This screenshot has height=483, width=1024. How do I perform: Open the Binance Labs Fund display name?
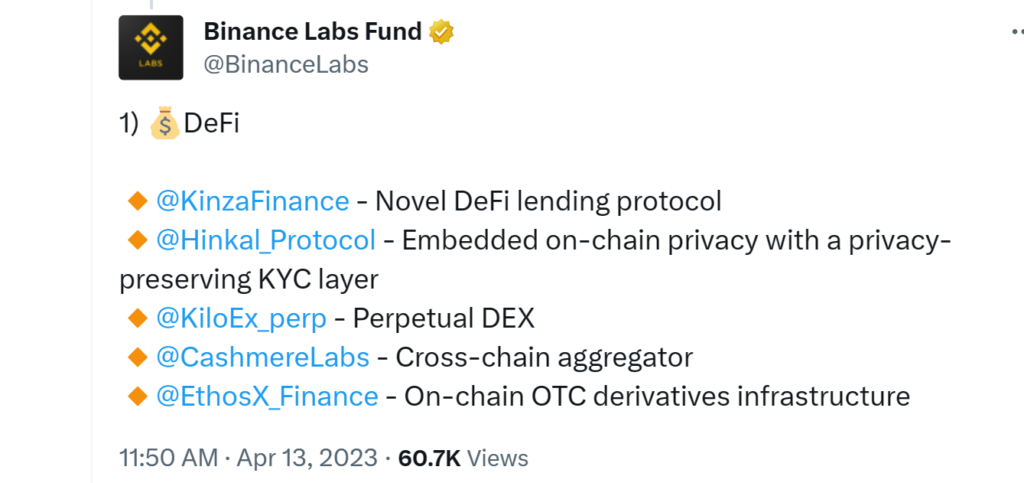[313, 31]
